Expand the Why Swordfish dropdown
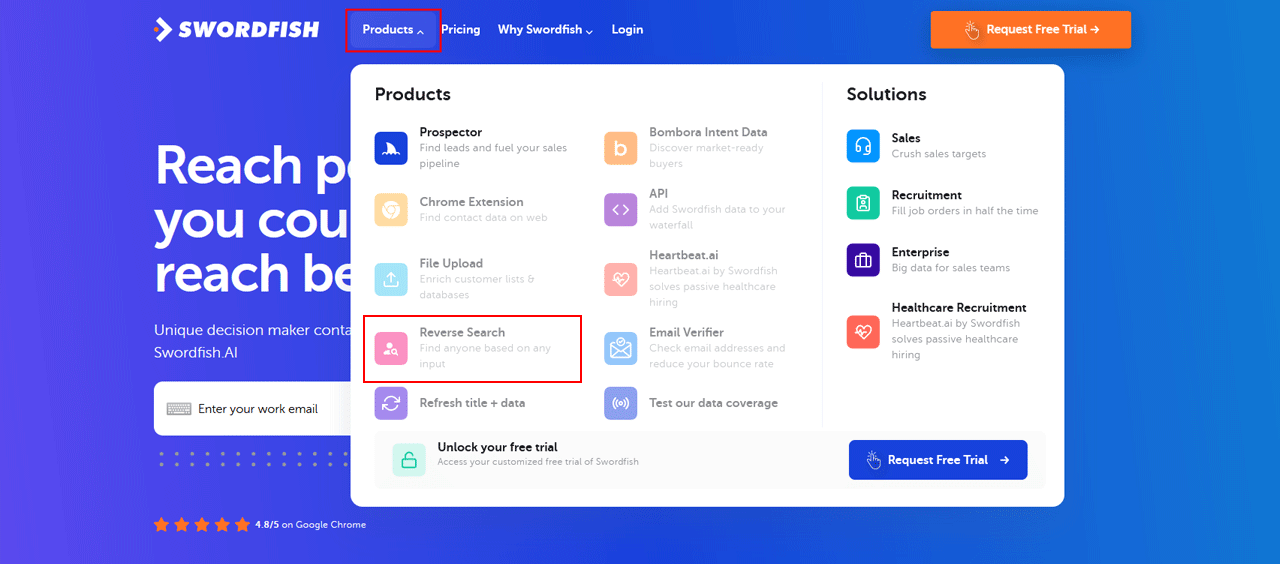The width and height of the screenshot is (1280, 564). tap(545, 30)
